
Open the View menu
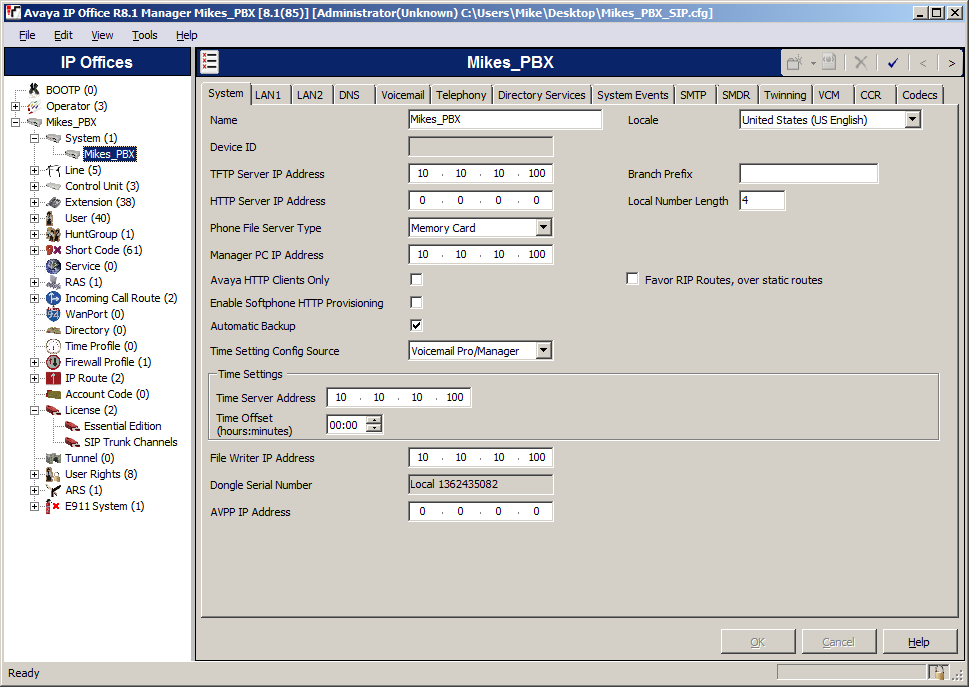[103, 35]
